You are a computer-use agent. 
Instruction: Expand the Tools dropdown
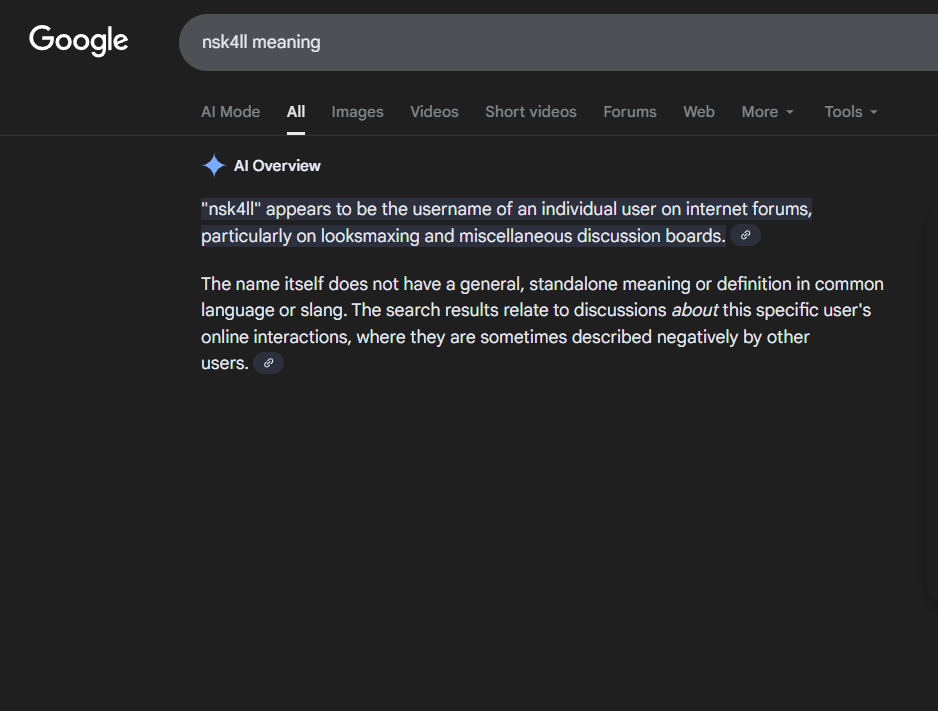tap(851, 112)
